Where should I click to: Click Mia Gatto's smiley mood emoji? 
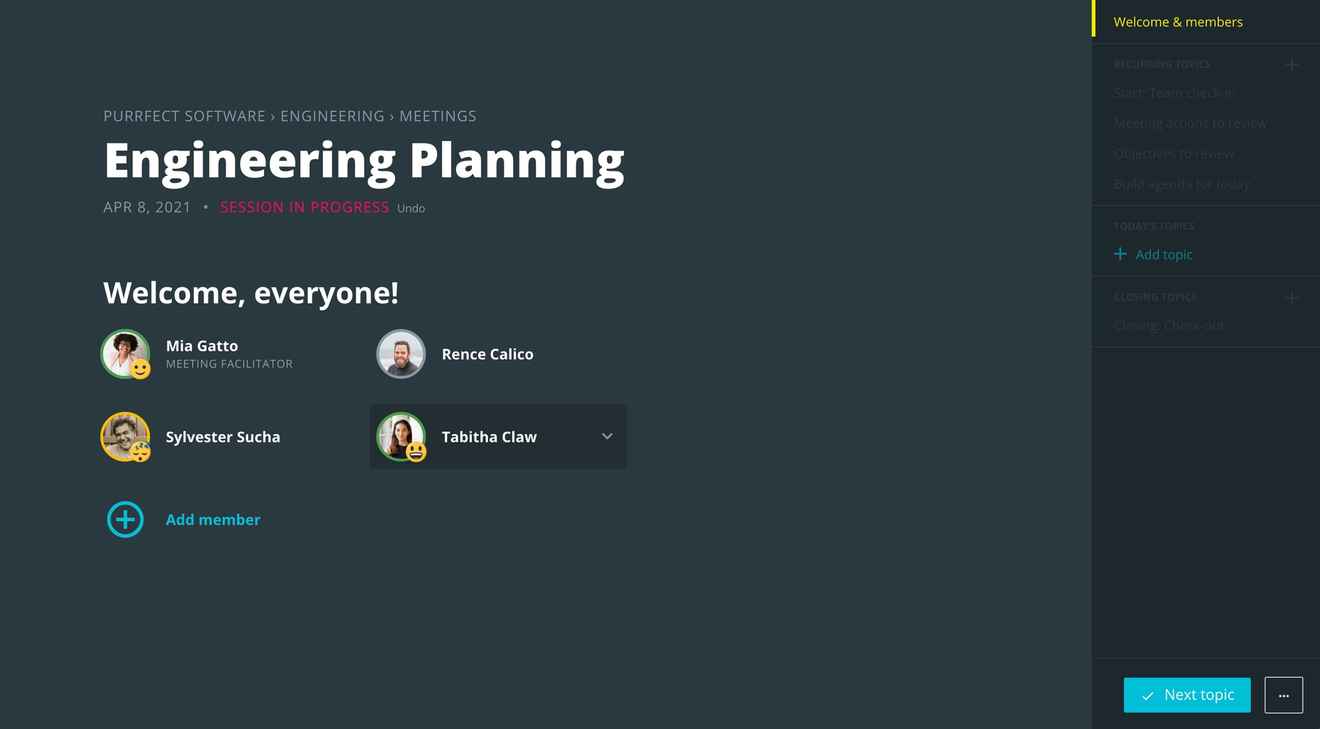click(141, 369)
